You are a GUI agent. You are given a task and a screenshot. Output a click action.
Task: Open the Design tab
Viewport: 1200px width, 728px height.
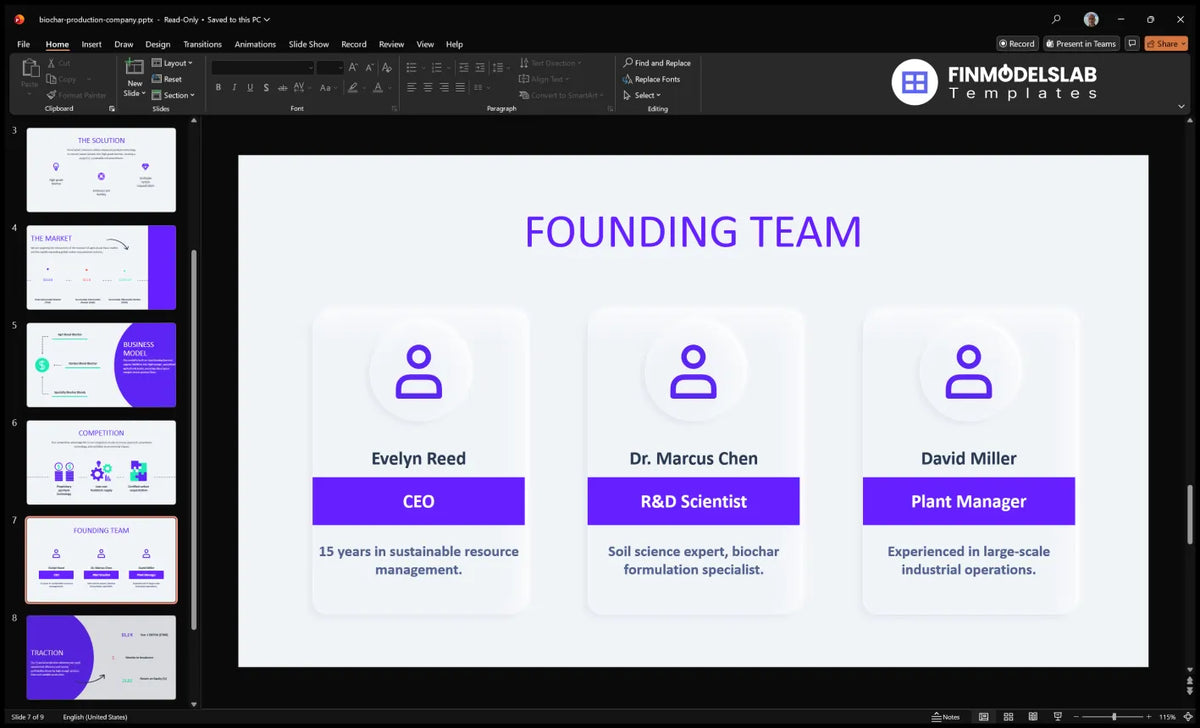coord(157,44)
